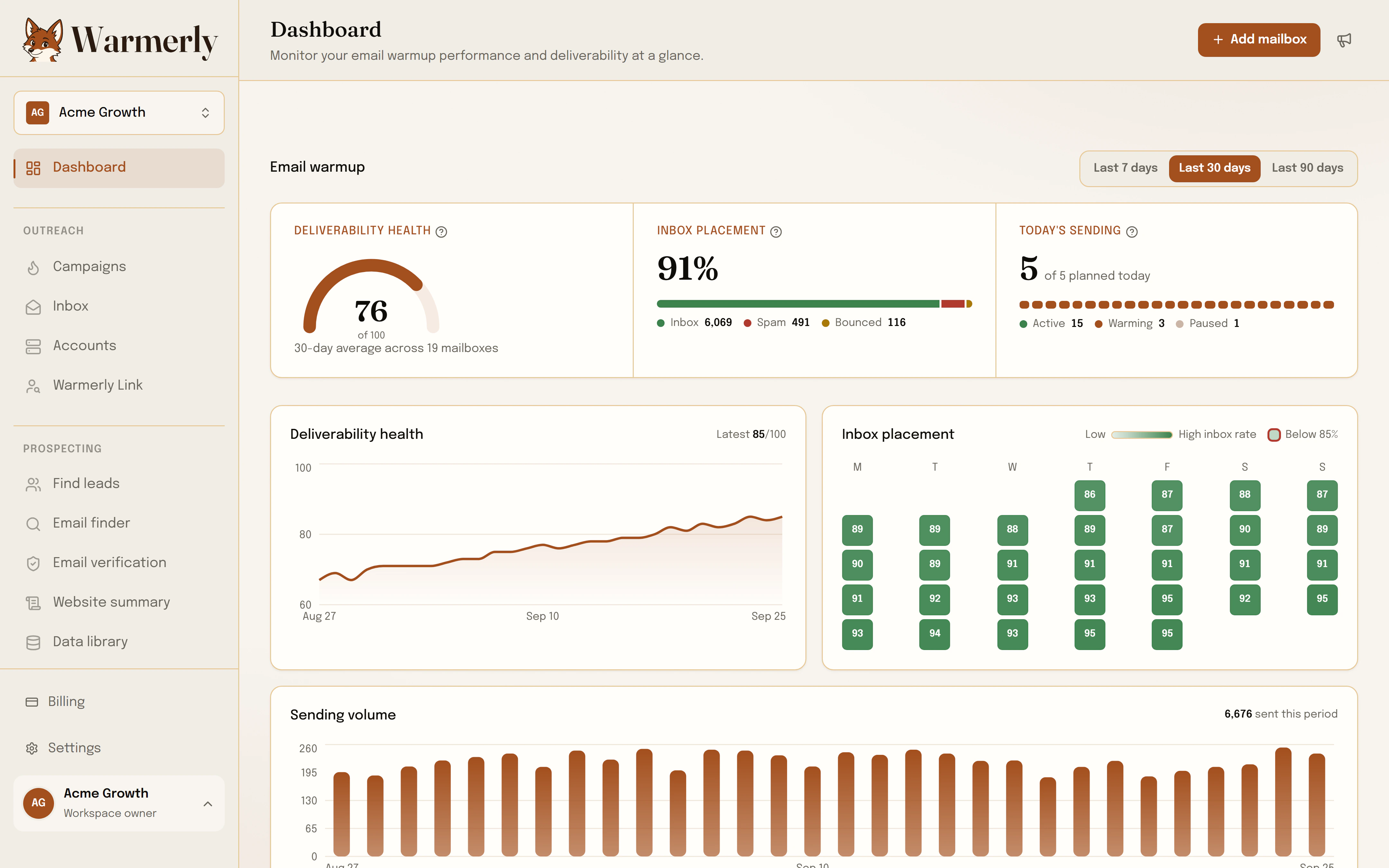Open the announcements megaphone icon
Image resolution: width=1389 pixels, height=868 pixels.
tap(1344, 40)
